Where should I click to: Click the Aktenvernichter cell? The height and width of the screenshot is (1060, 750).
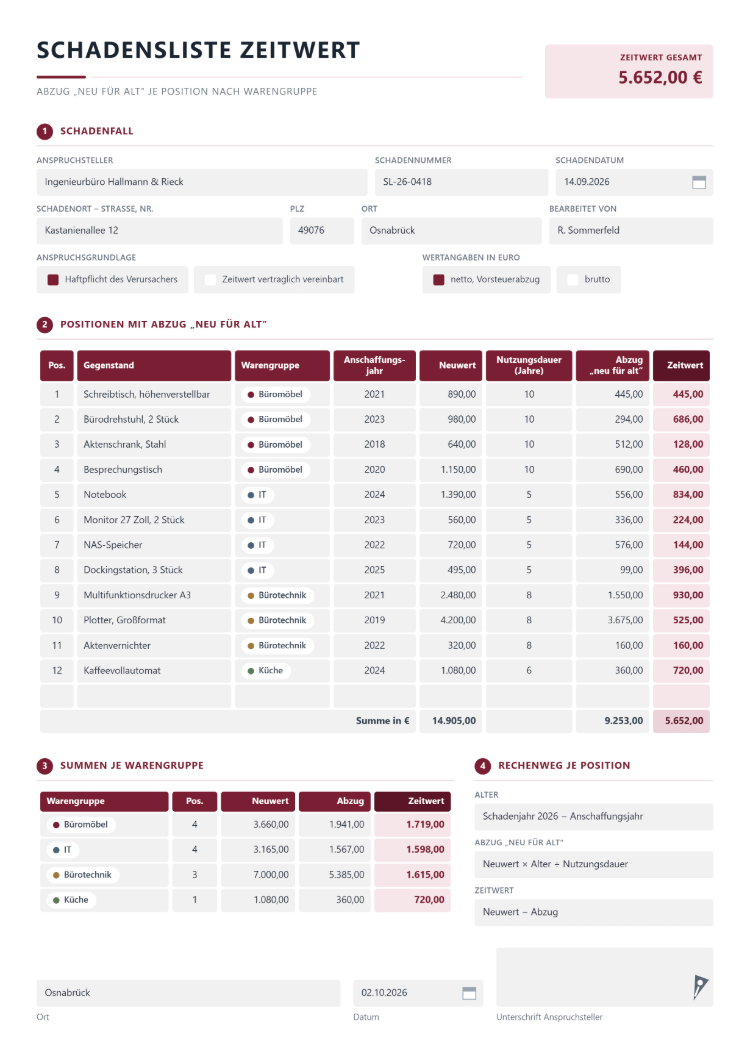154,646
